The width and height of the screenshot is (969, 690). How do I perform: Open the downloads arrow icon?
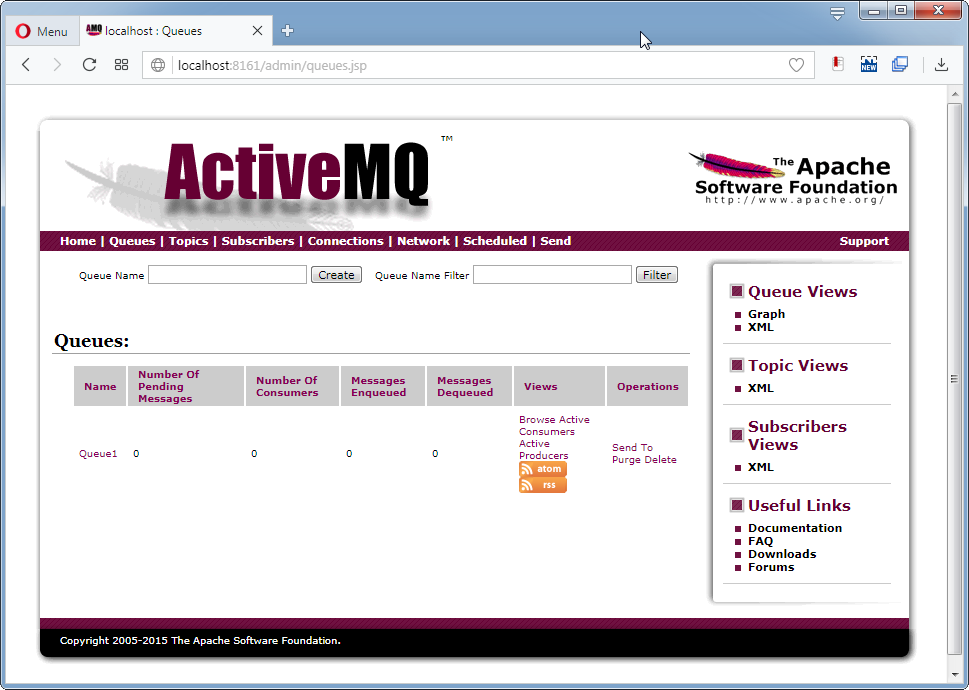pos(941,64)
